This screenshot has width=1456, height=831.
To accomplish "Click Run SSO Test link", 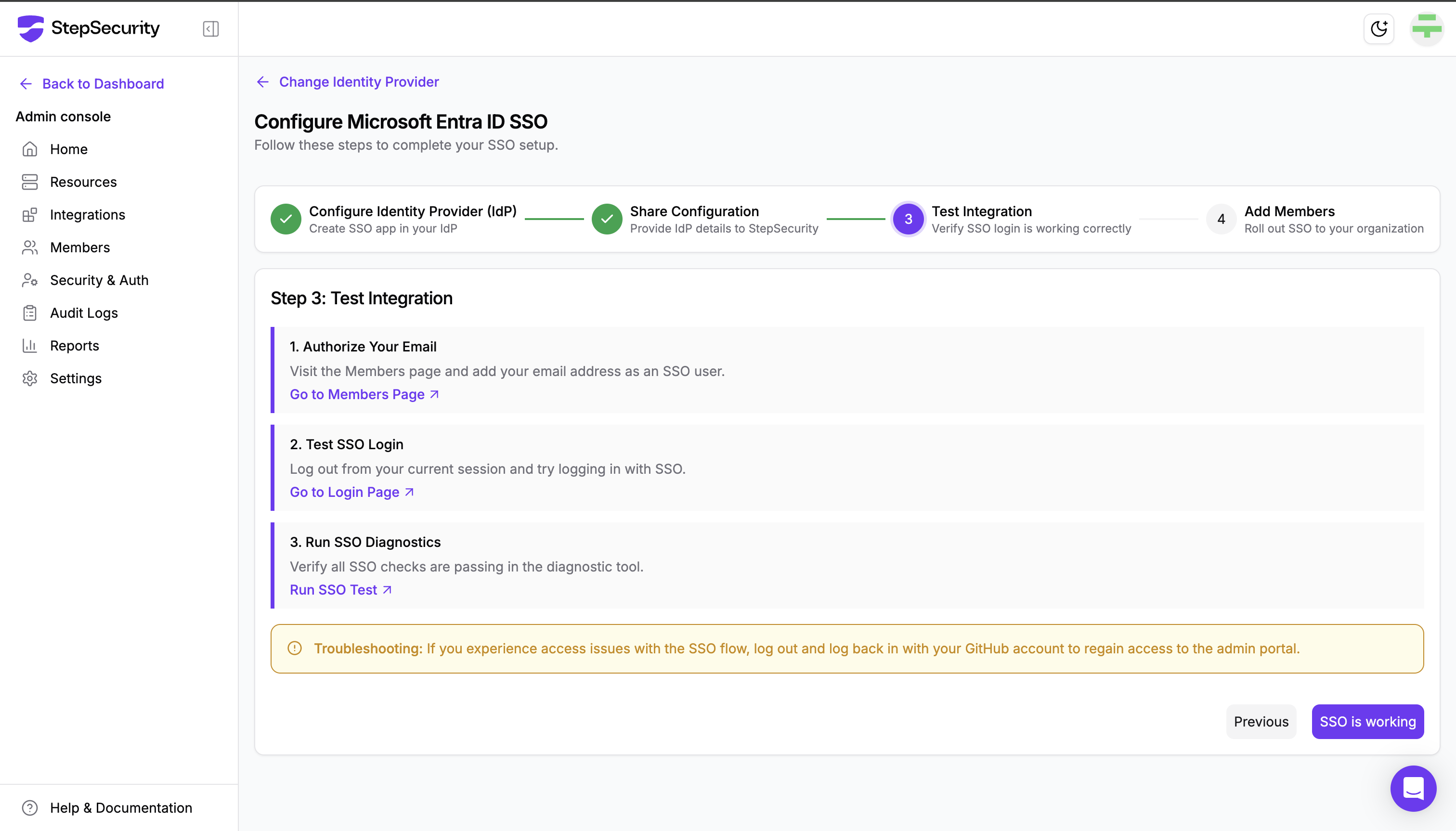I will click(341, 590).
